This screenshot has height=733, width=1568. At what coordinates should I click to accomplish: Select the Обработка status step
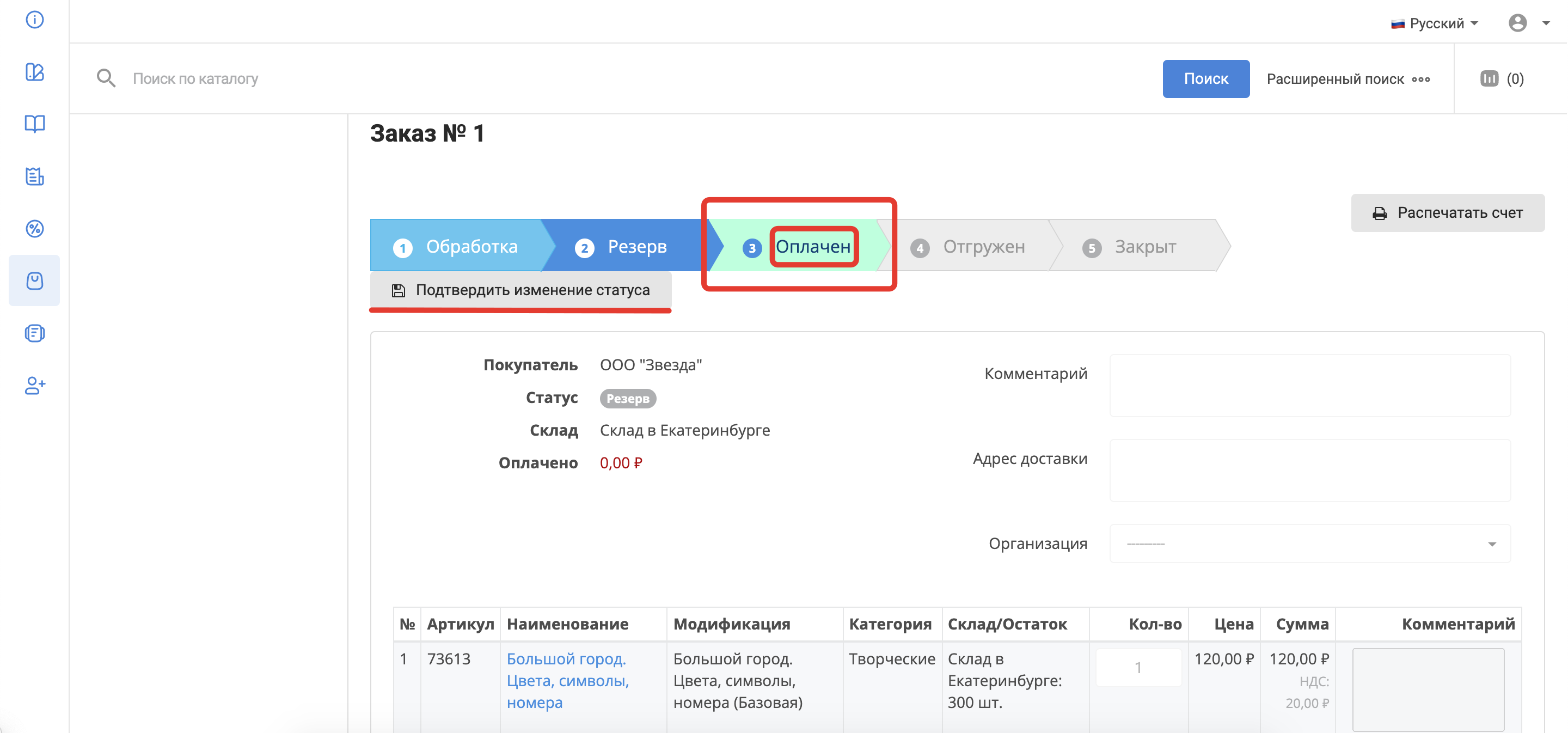[x=457, y=247]
